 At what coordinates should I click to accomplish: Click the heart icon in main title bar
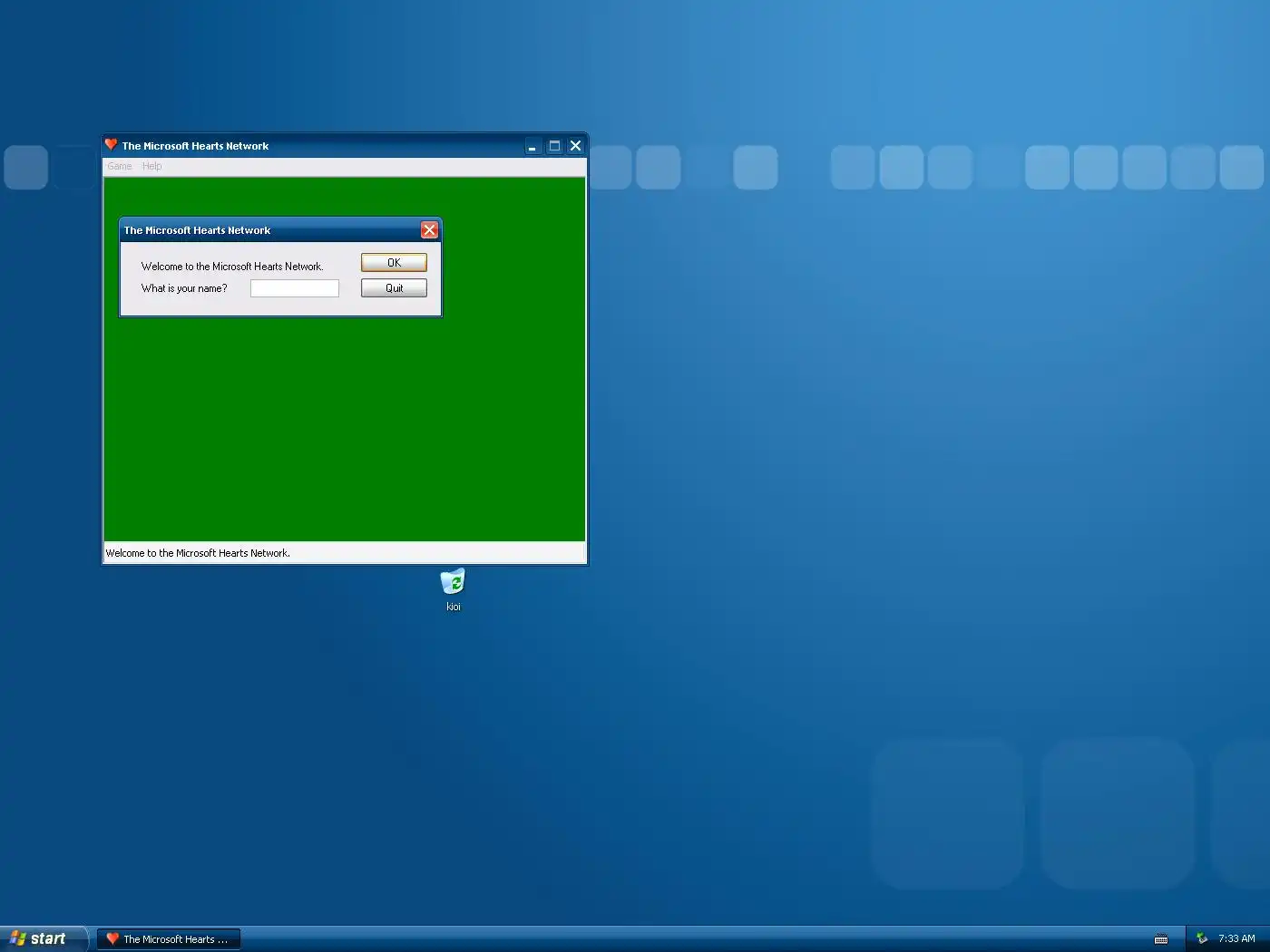[x=112, y=145]
